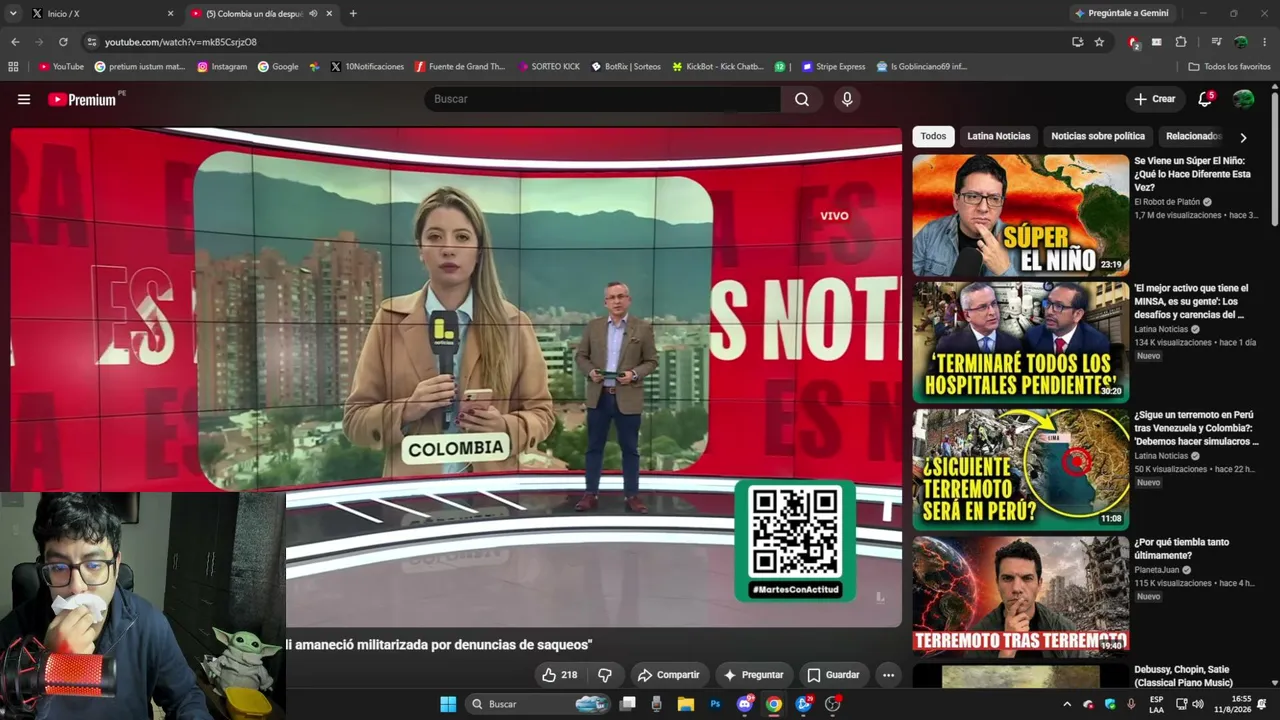1280x720 pixels.
Task: Open the SORTEO KICK bookmark
Action: point(549,67)
